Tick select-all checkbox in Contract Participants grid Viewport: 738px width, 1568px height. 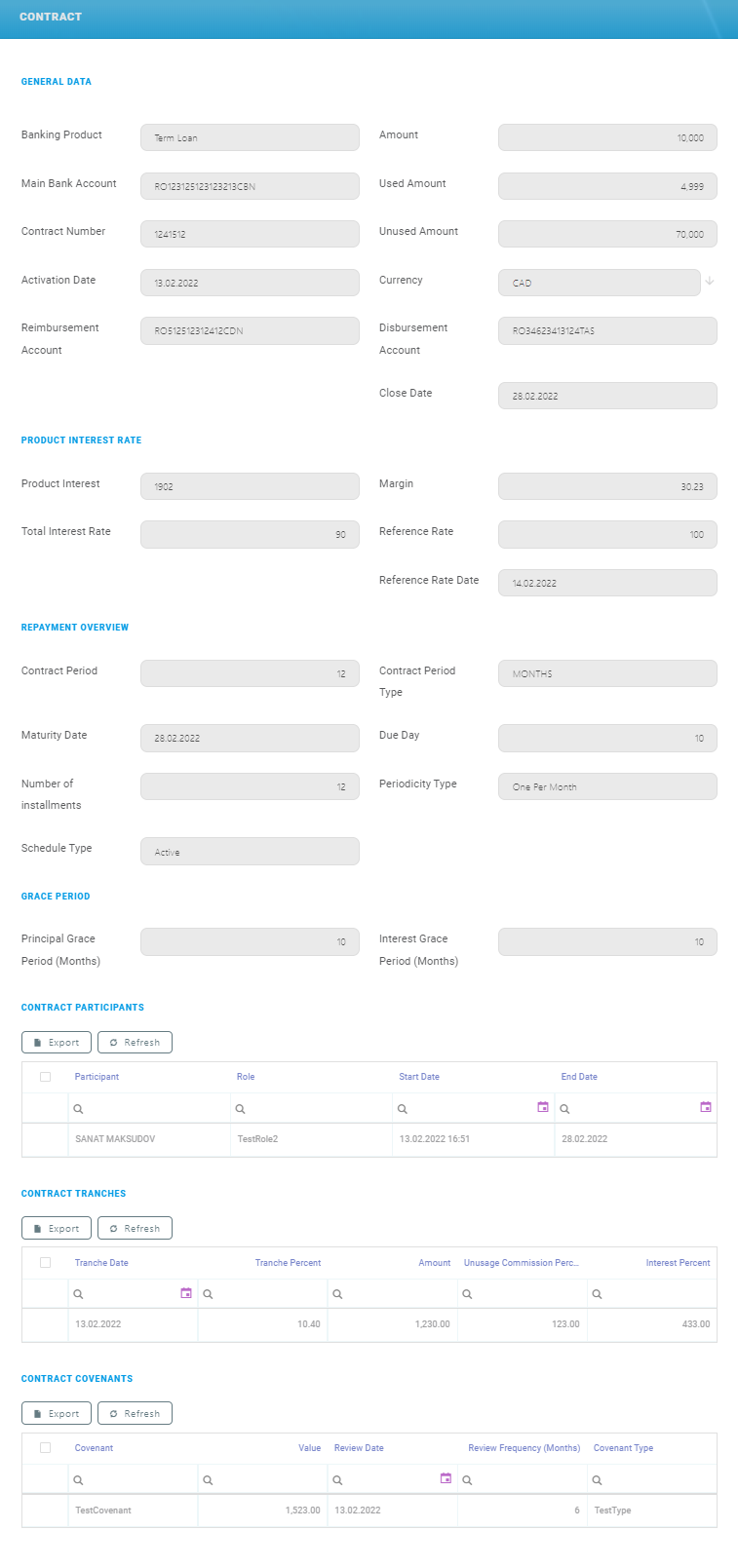[45, 1077]
